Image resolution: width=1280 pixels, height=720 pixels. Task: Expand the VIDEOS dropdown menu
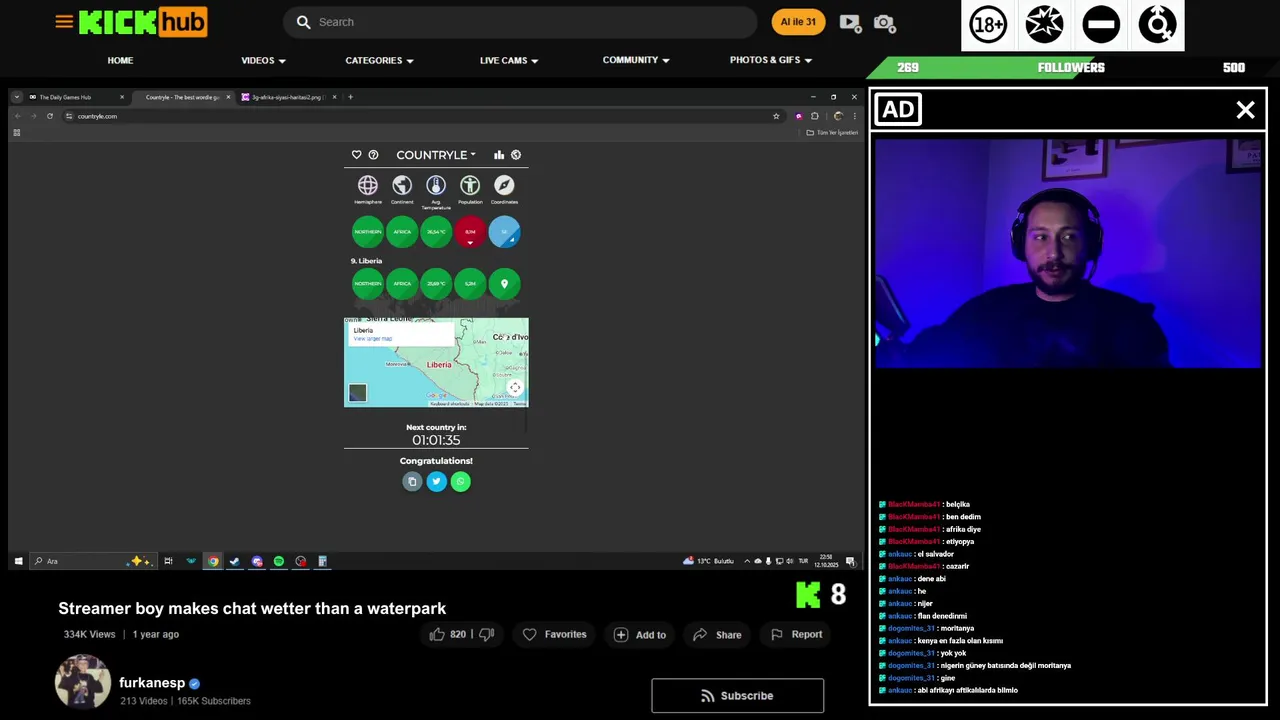point(263,60)
